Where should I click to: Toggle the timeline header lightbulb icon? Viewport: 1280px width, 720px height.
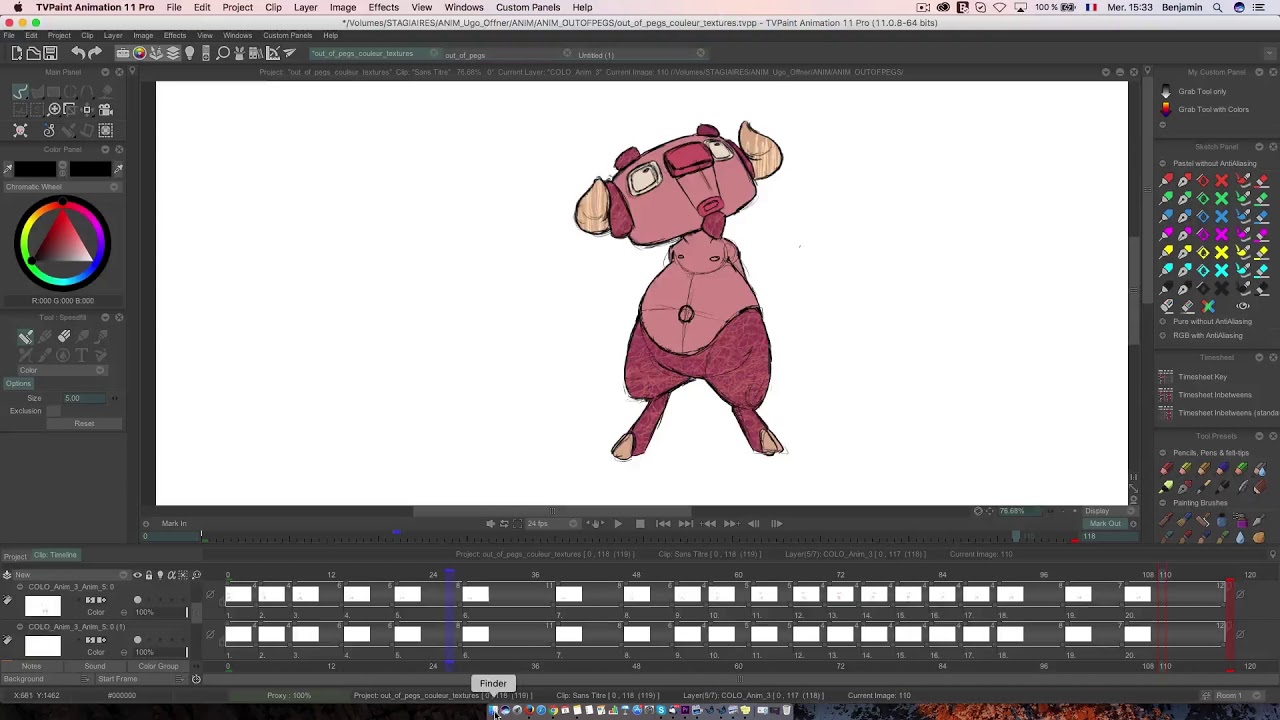click(x=160, y=575)
